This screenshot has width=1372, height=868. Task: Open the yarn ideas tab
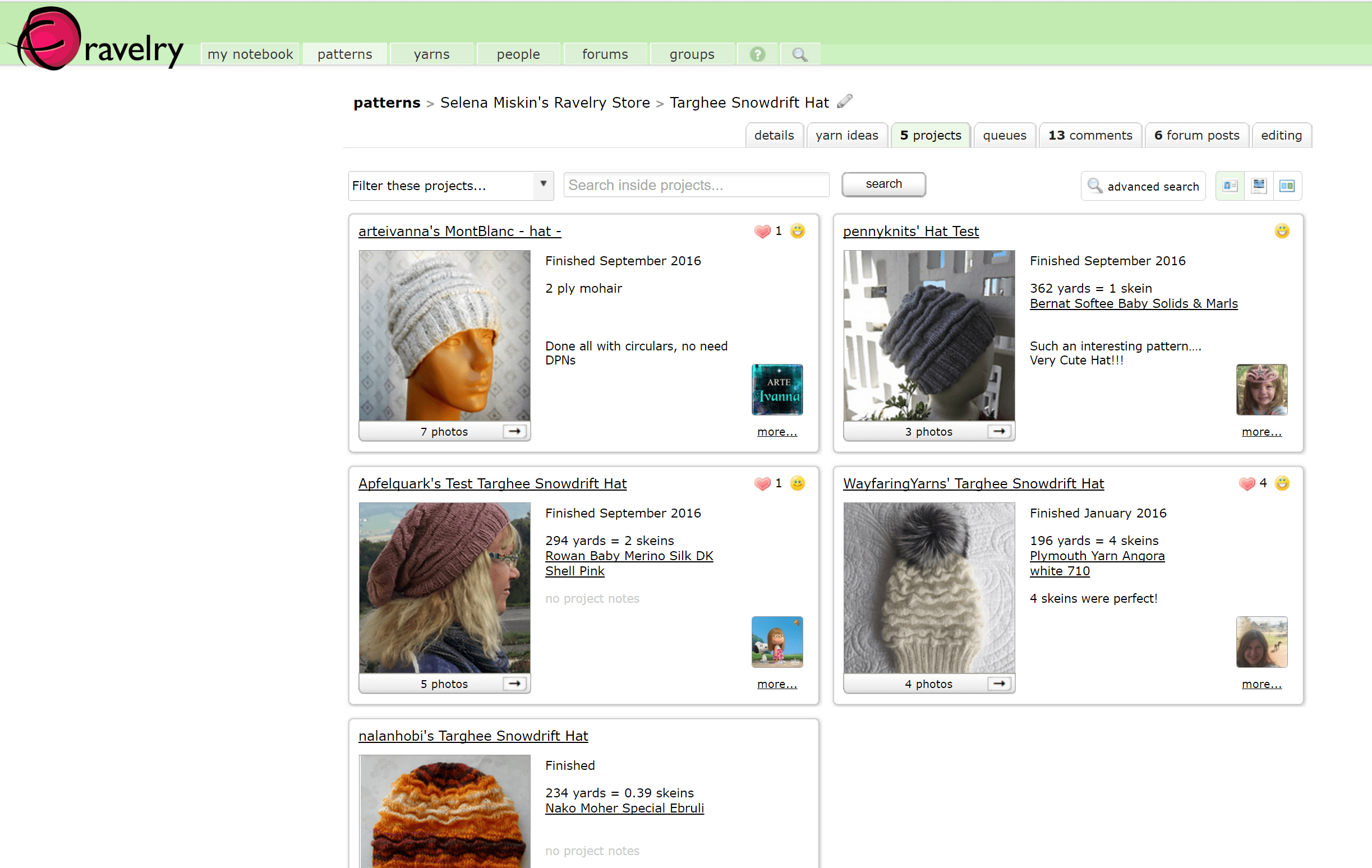point(846,136)
